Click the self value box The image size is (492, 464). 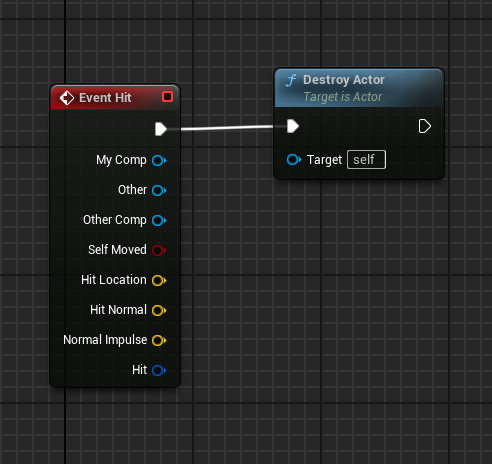(366, 160)
